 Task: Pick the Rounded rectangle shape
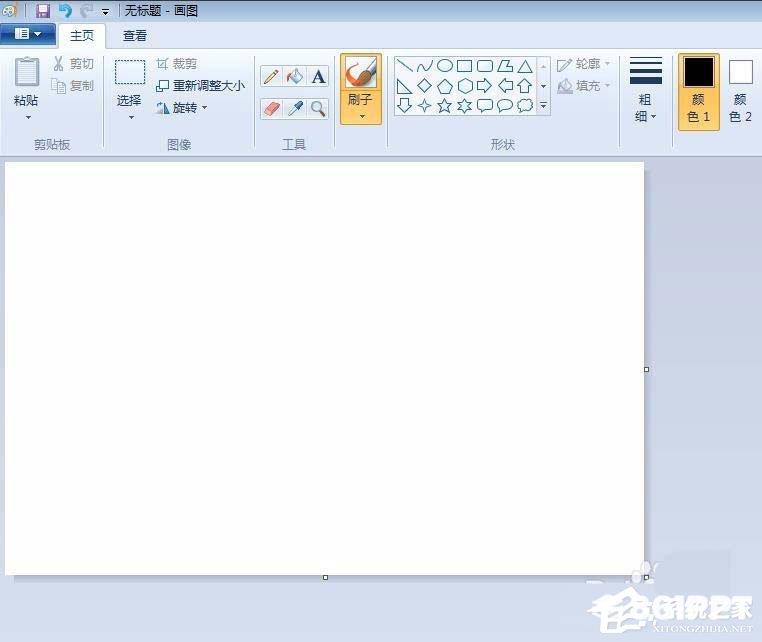[485, 66]
